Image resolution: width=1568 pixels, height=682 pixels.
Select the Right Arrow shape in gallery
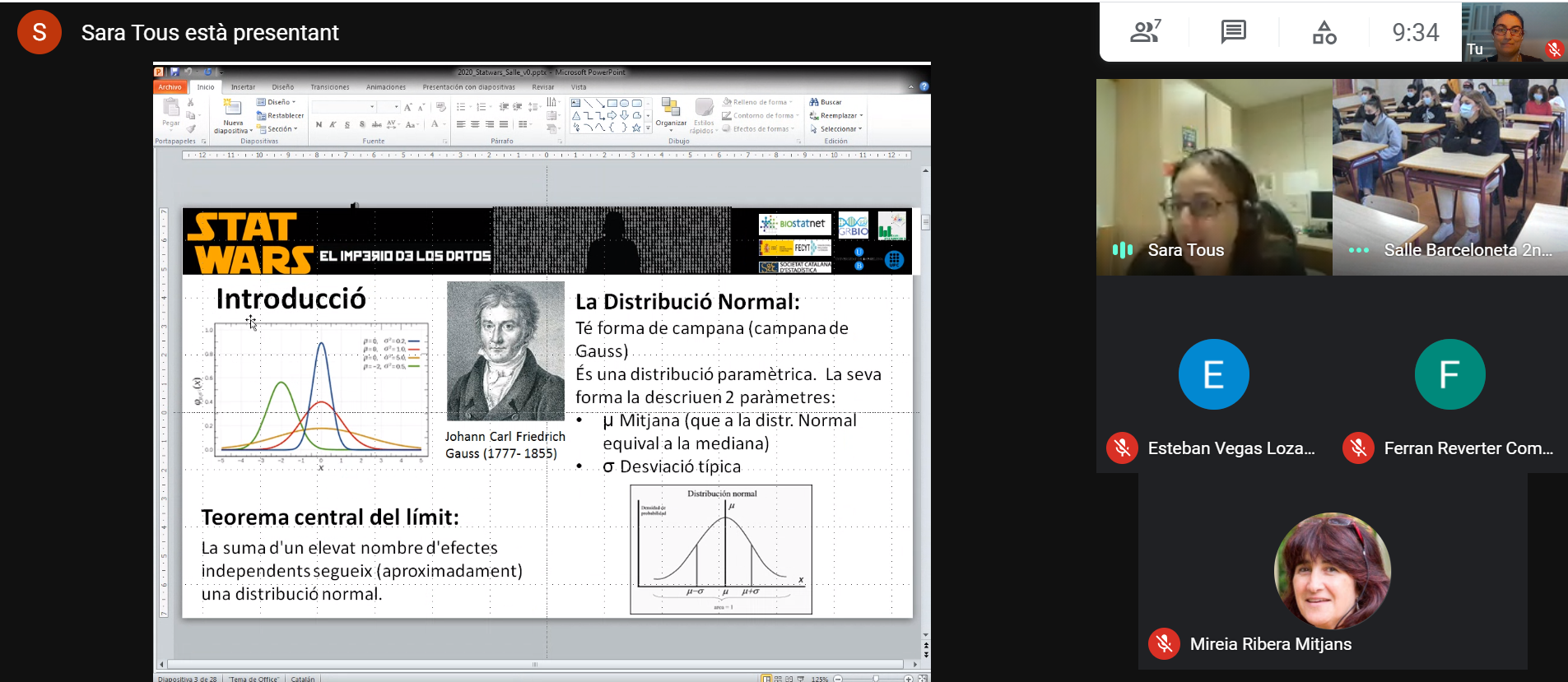[x=612, y=115]
